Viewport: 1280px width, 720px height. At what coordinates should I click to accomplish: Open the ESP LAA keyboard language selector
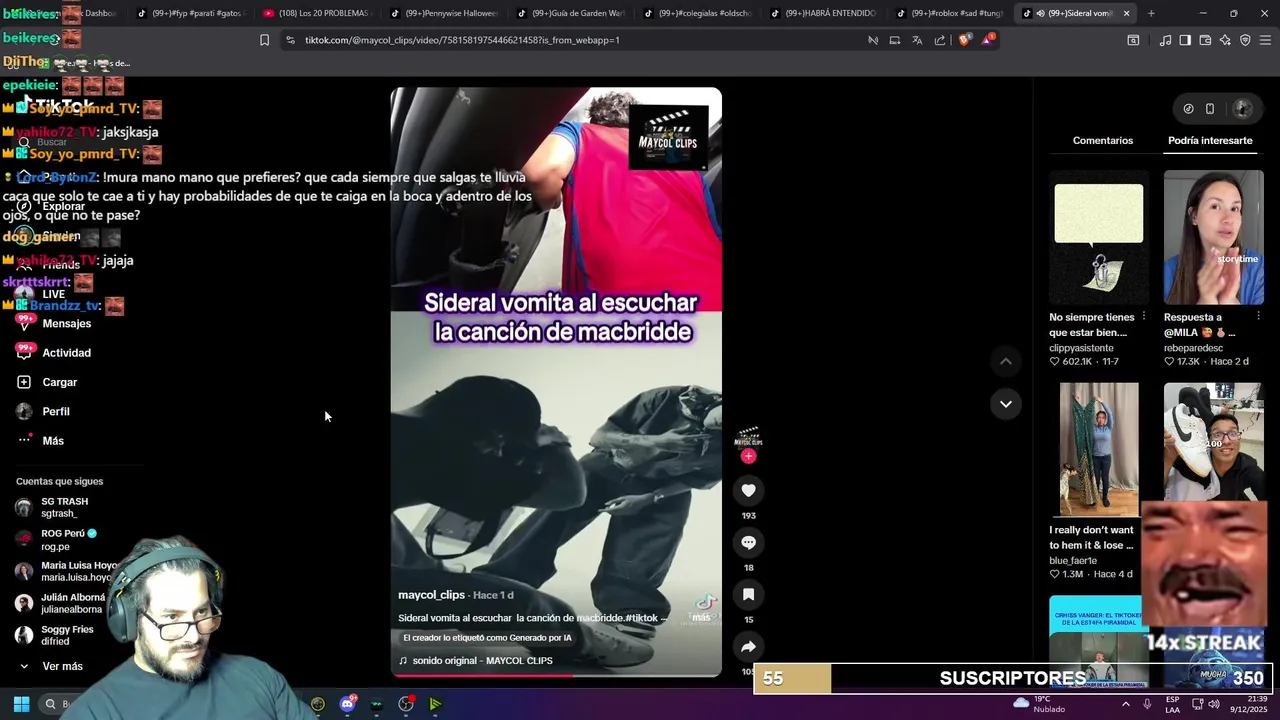[1173, 704]
